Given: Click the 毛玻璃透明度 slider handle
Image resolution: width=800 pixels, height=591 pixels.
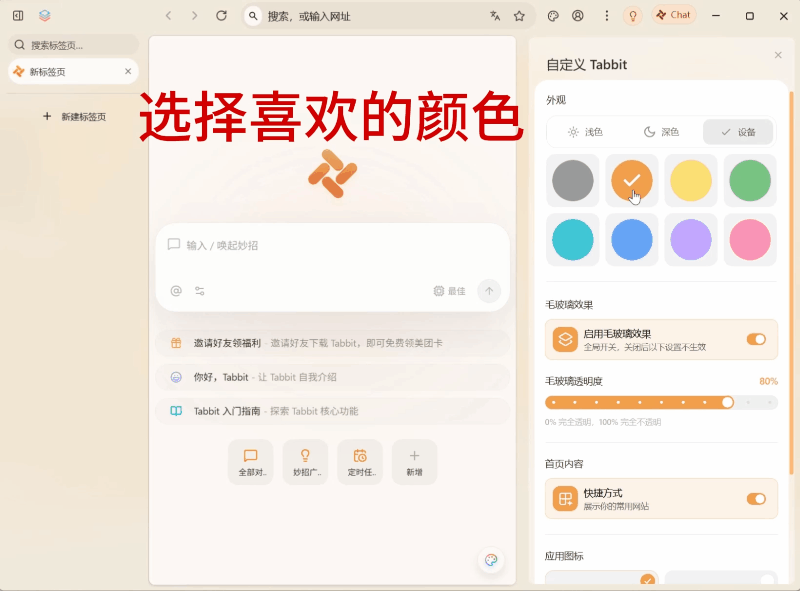Looking at the screenshot, I should [x=728, y=402].
